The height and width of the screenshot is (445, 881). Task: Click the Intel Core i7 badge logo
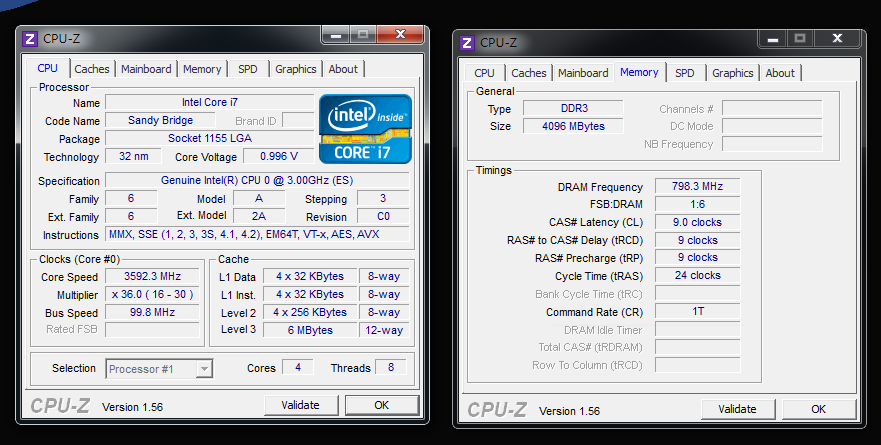(365, 129)
